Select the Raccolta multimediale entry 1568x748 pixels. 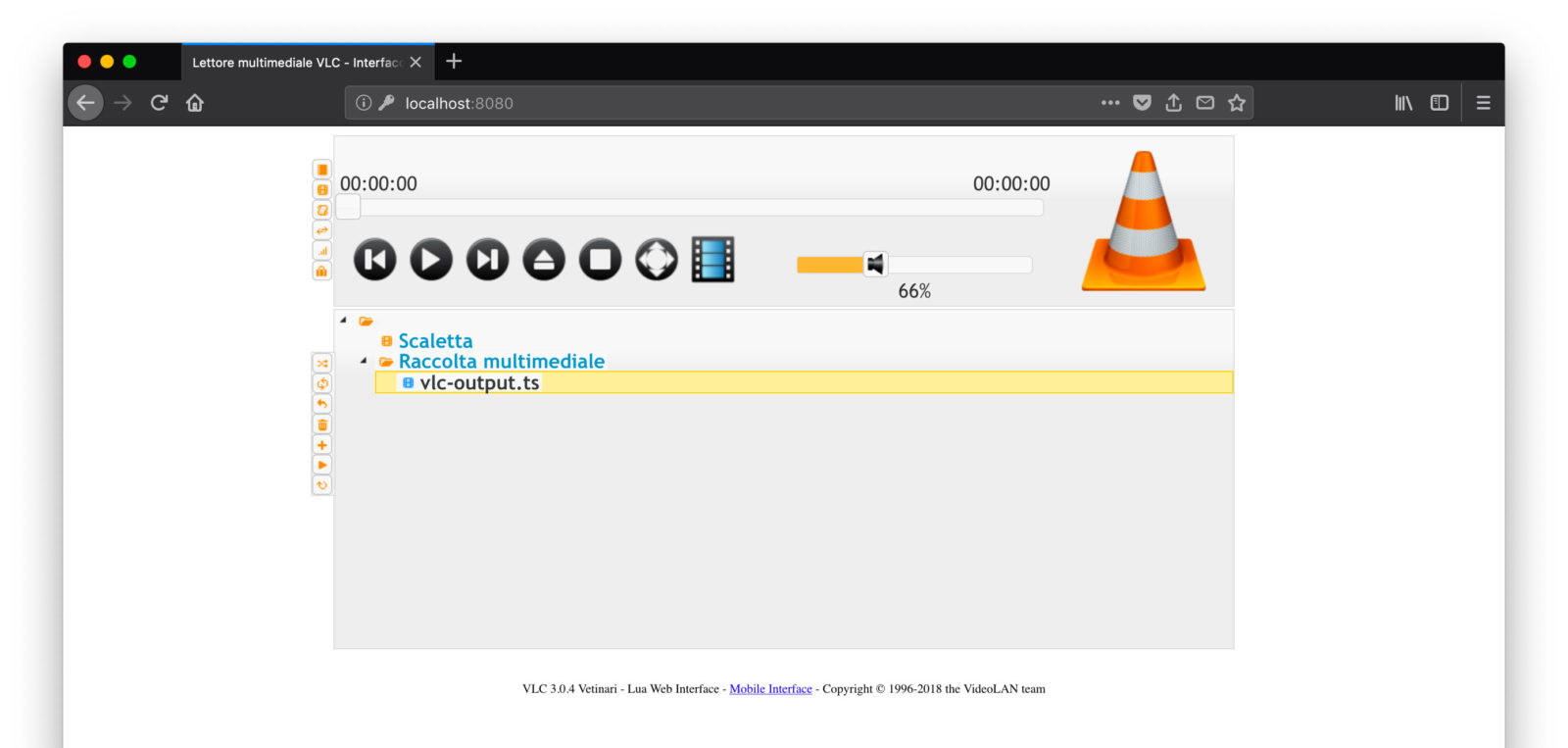click(x=501, y=362)
